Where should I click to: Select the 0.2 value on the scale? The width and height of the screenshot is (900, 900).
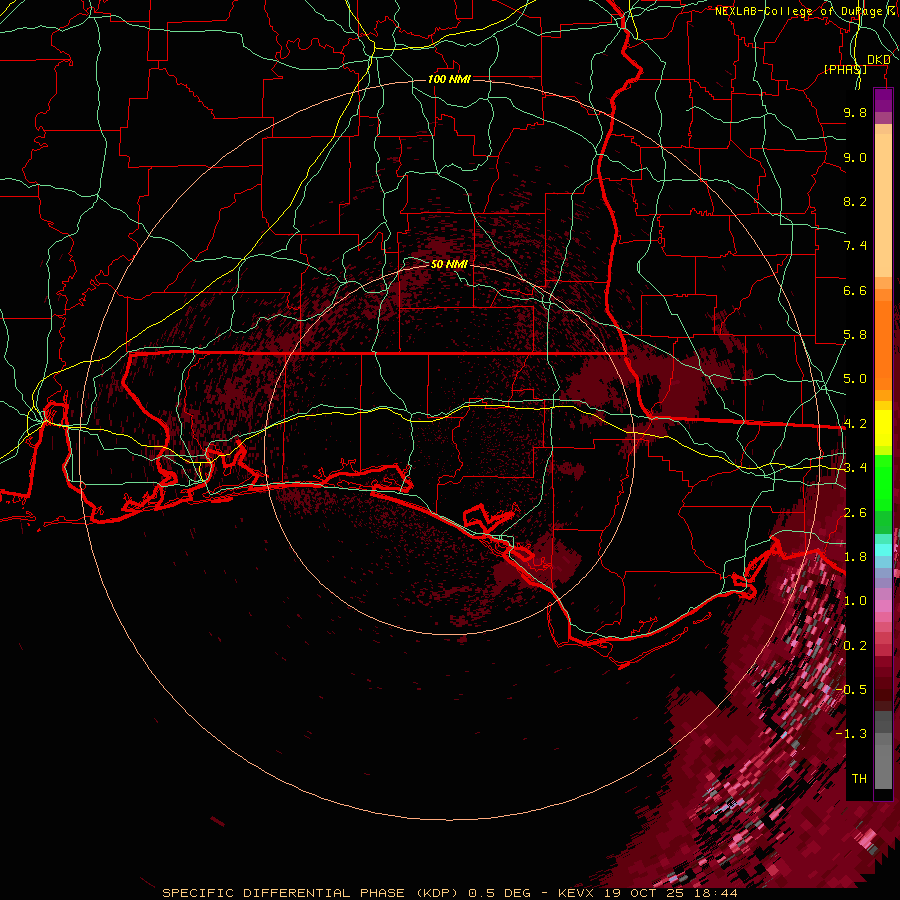tap(855, 646)
